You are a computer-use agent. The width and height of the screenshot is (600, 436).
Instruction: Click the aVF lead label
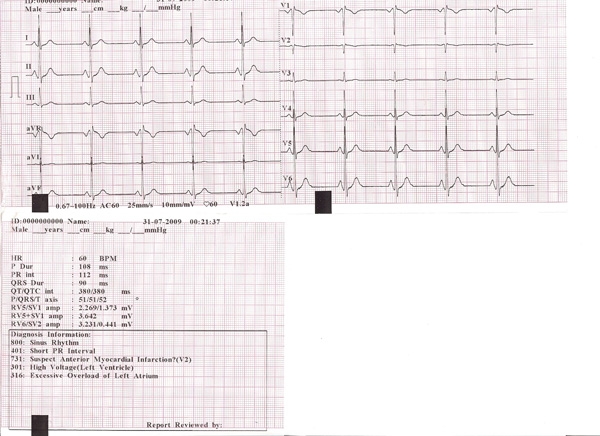click(x=34, y=188)
